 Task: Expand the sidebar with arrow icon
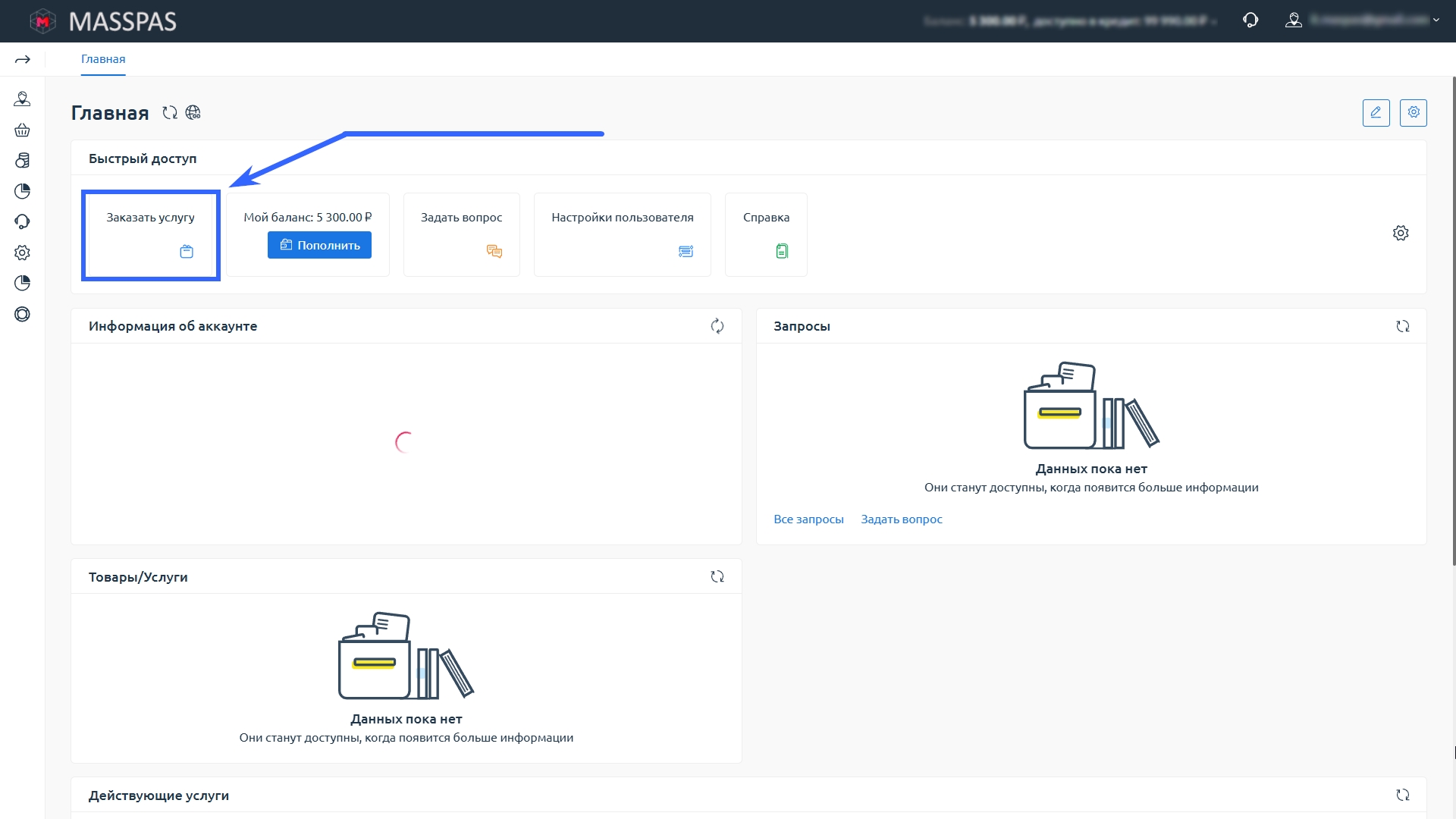point(23,59)
